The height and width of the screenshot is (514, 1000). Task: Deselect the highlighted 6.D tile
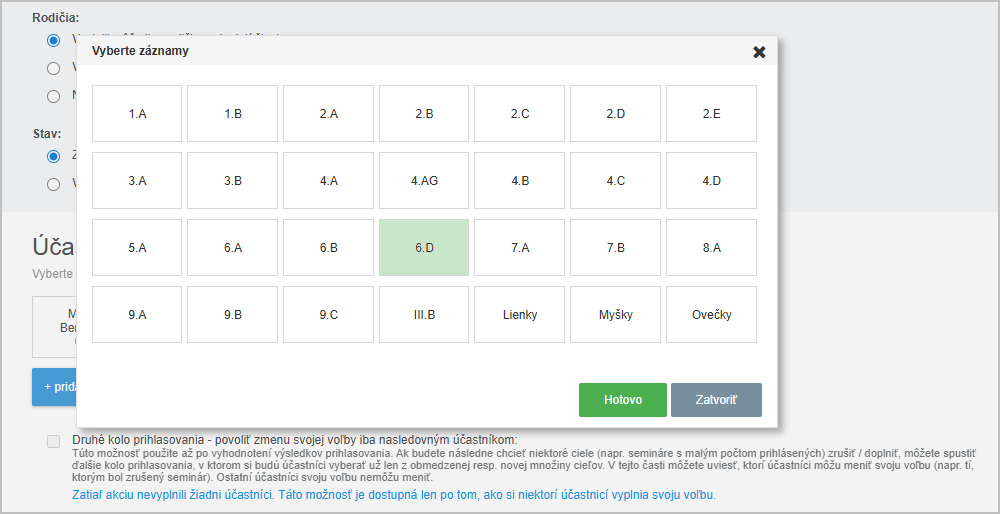coord(424,248)
